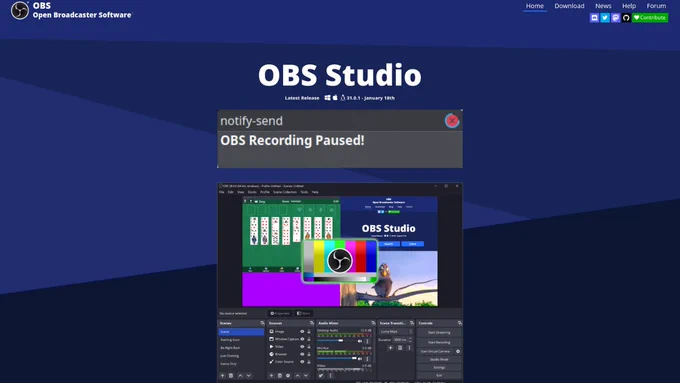Click the OBS Studio application screenshot image
Screen dimensions: 680x383
coord(340,283)
